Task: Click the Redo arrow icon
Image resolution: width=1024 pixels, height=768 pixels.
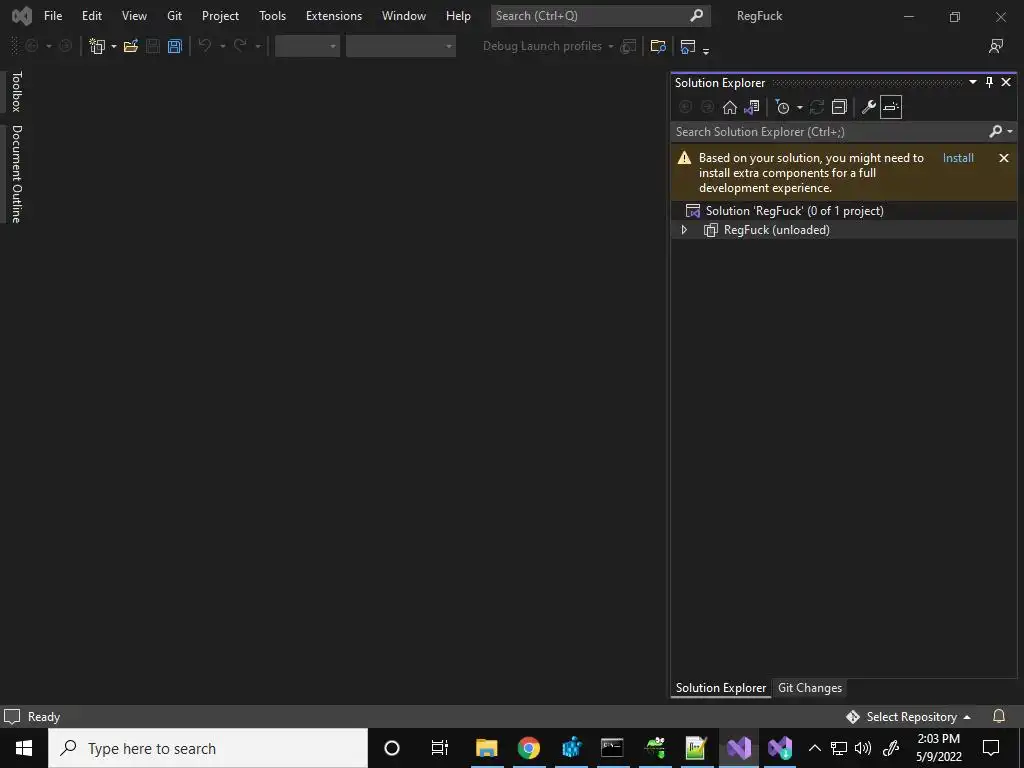Action: click(240, 46)
